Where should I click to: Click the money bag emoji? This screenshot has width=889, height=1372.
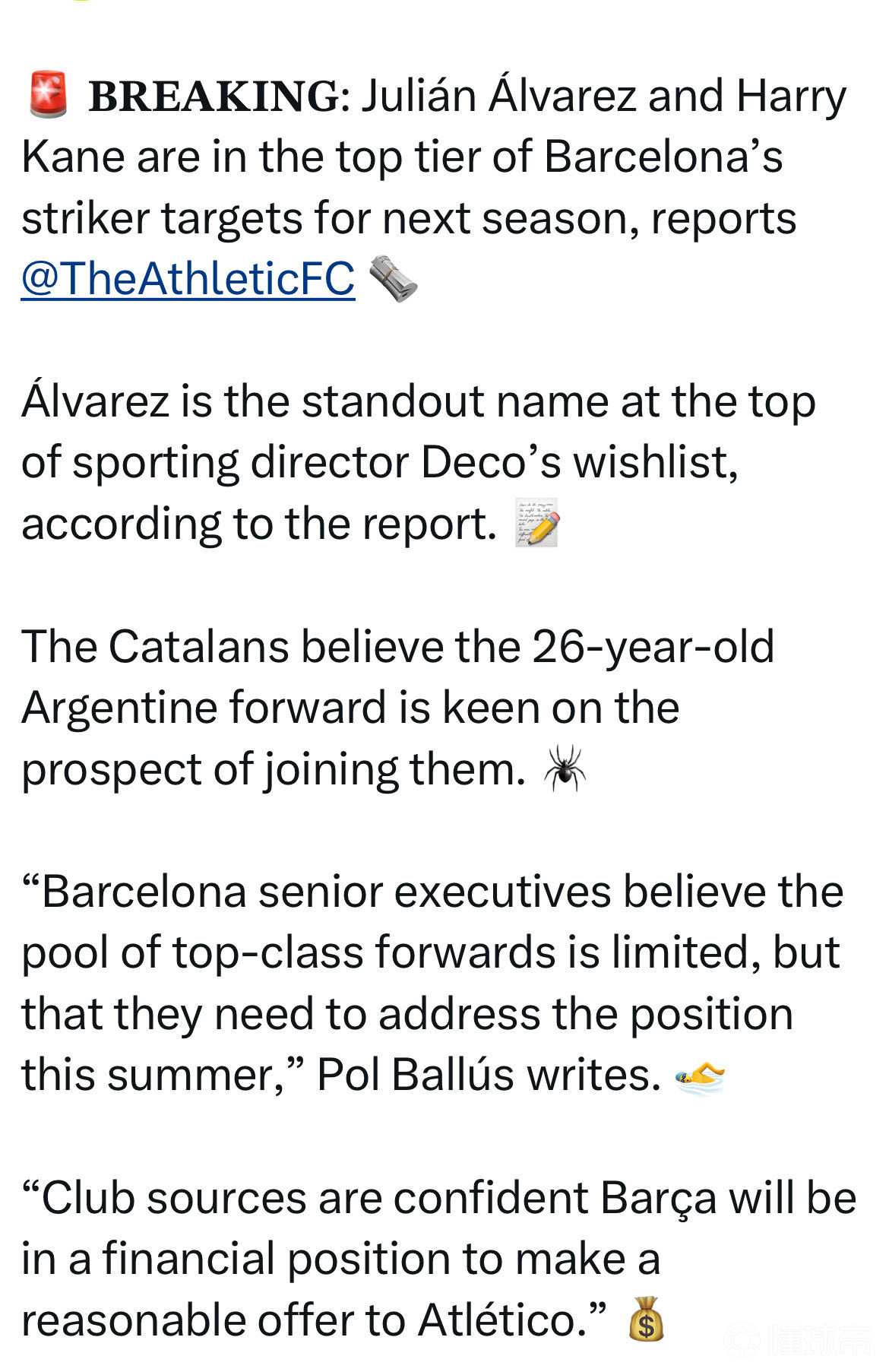646,1320
